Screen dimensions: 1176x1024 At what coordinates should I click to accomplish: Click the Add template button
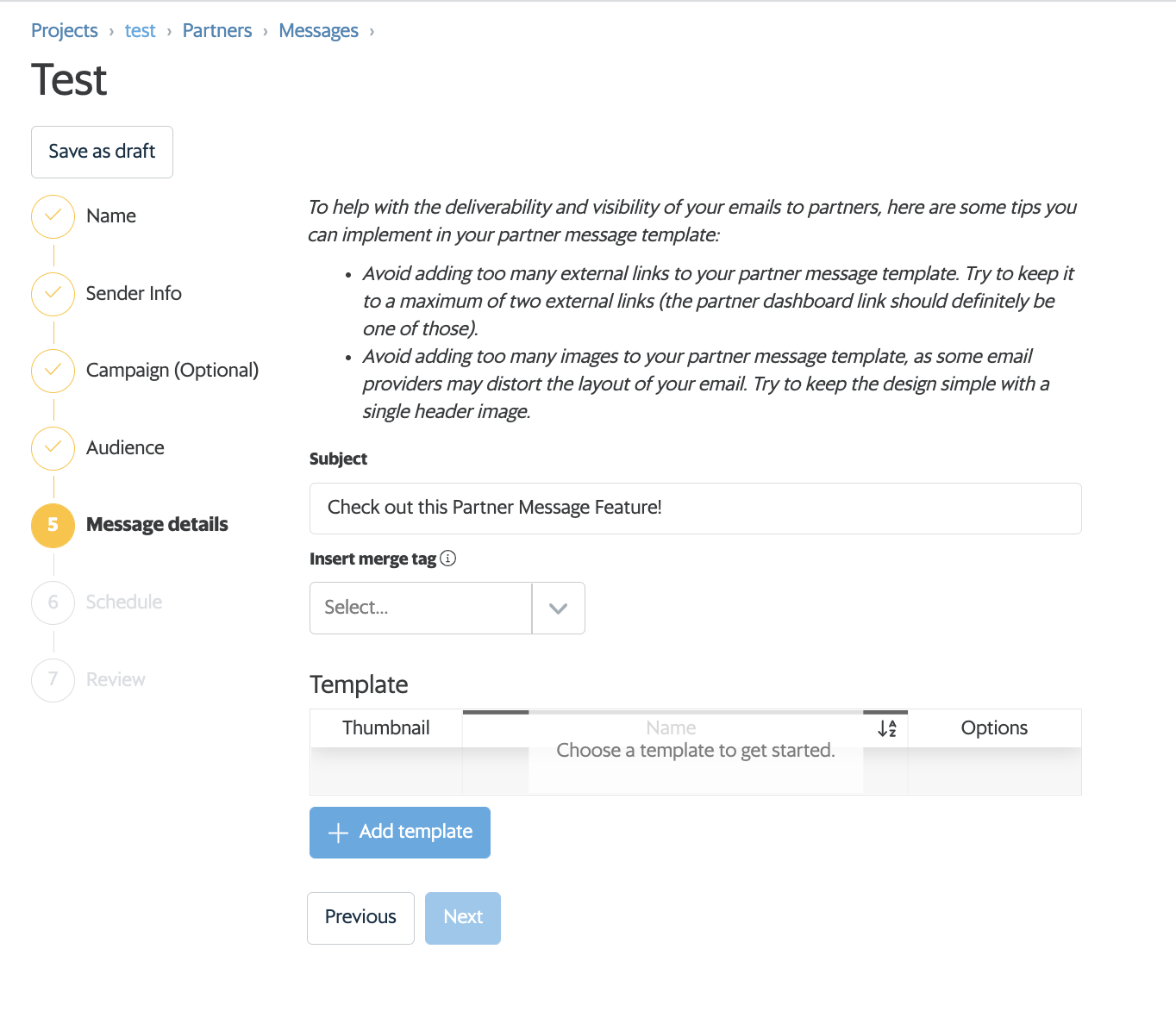400,833
